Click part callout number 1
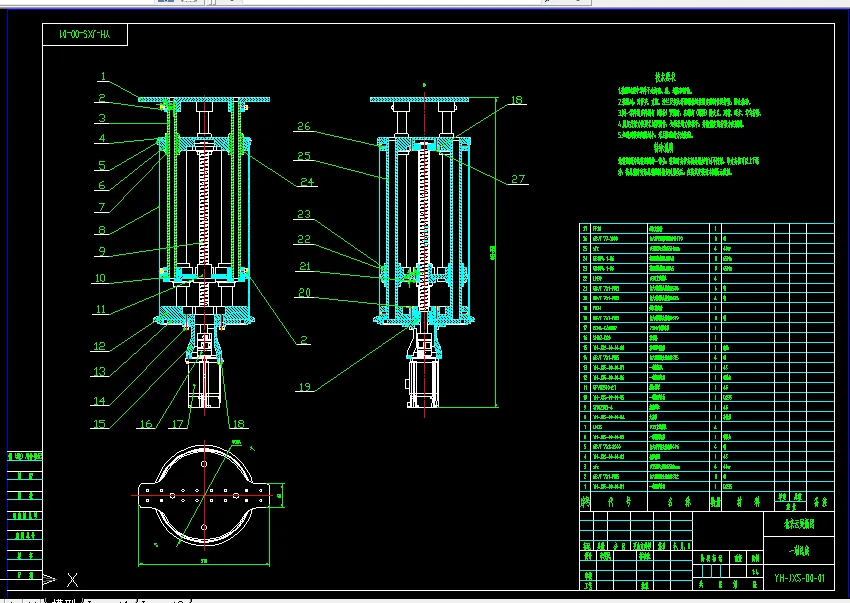This screenshot has height=603, width=850. point(103,76)
